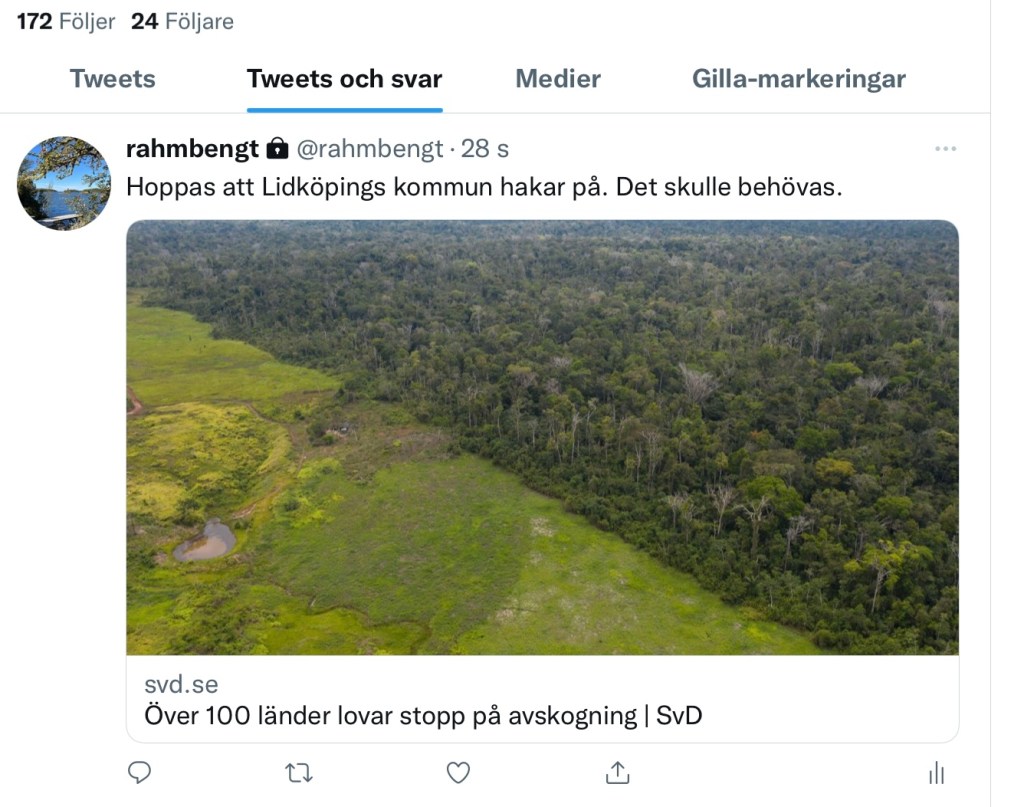1024x807 pixels.
Task: Go to the Medier tab
Action: click(558, 79)
